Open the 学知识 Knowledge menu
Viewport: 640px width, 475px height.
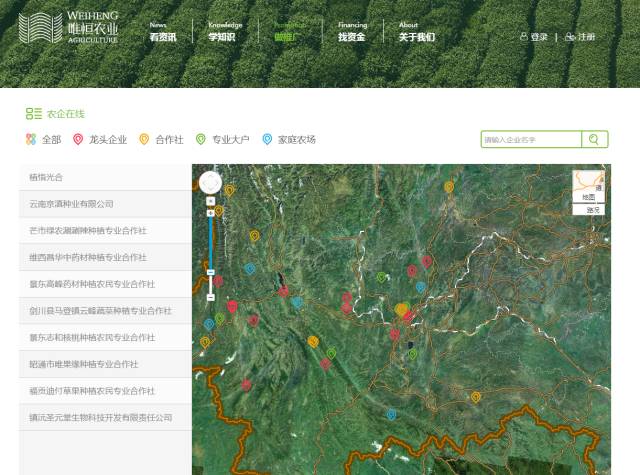pyautogui.click(x=224, y=32)
